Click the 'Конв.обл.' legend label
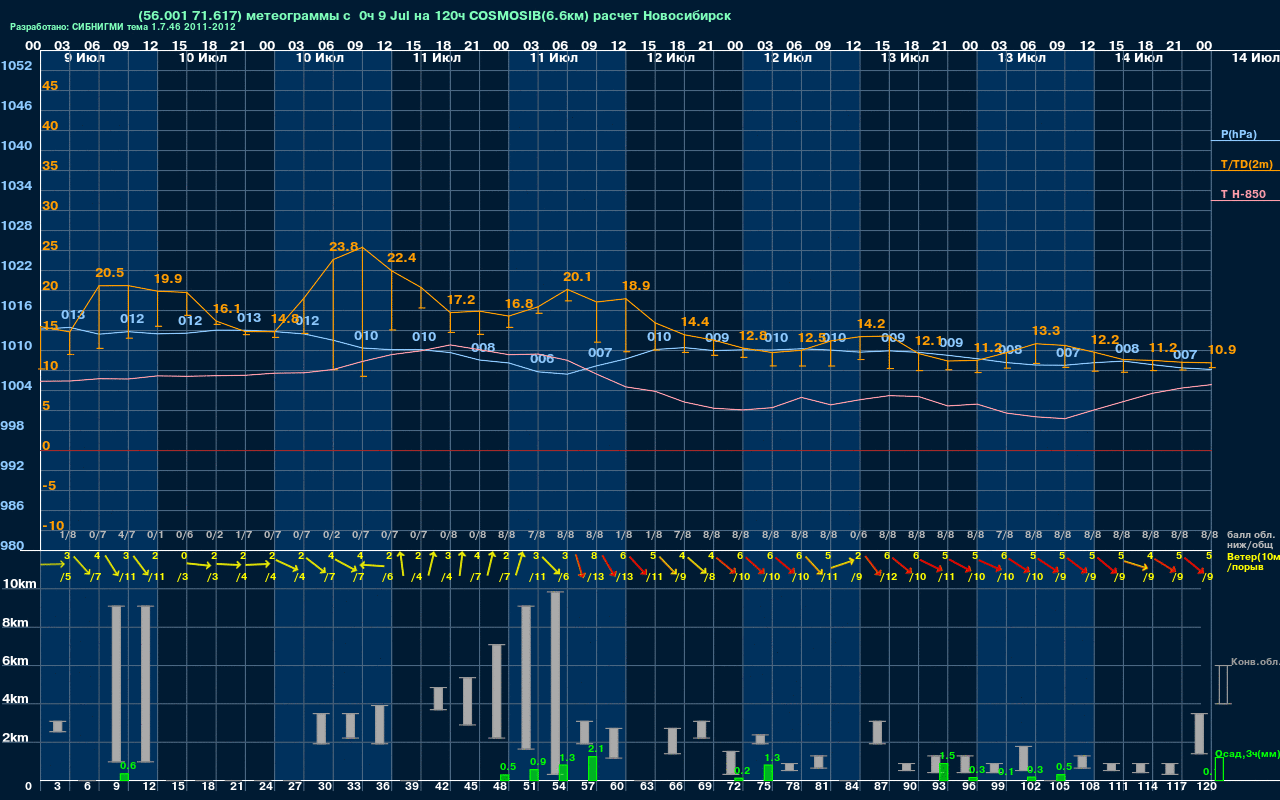Image resolution: width=1280 pixels, height=800 pixels. click(1254, 662)
